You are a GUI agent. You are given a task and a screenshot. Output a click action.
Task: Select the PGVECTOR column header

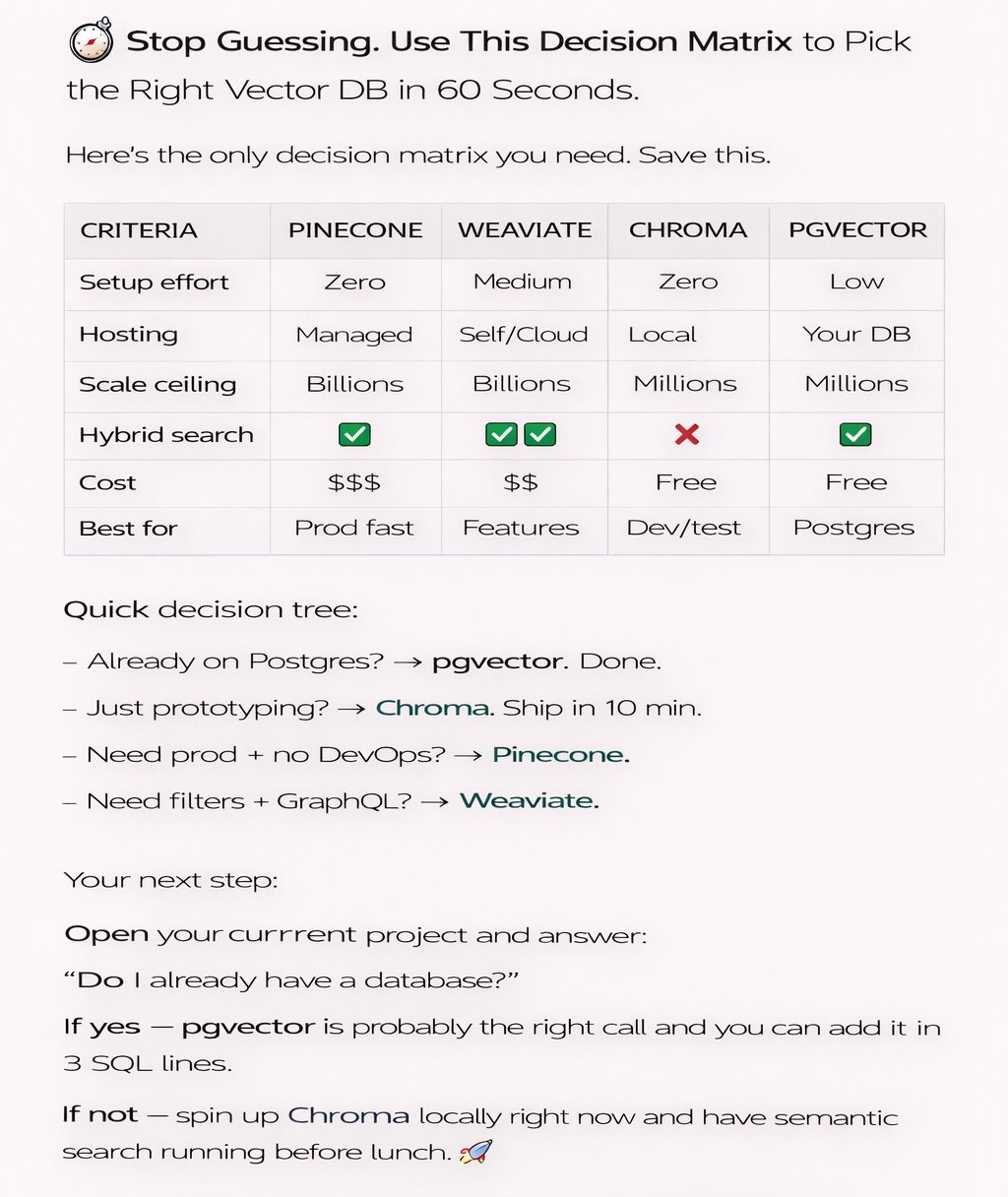coord(857,230)
